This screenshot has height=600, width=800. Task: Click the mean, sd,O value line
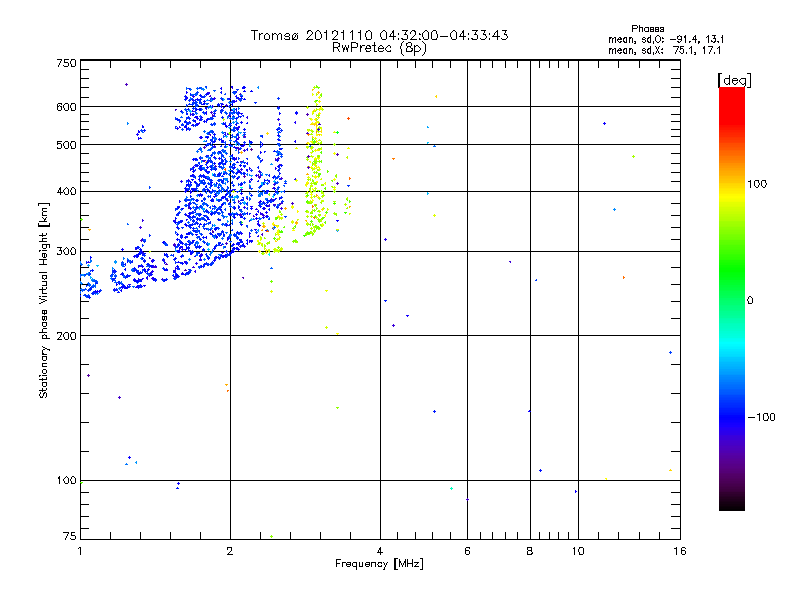pos(666,39)
